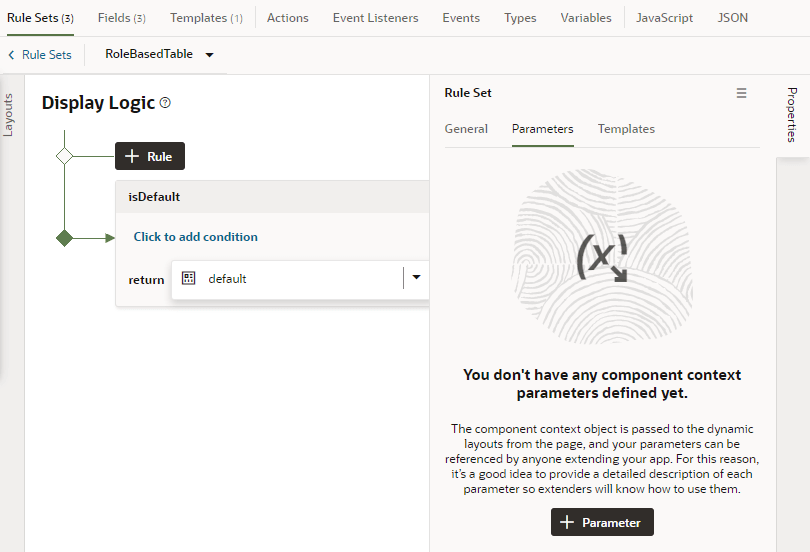Viewport: 810px width, 552px height.
Task: Open the Event Listeners tab
Action: pos(376,18)
